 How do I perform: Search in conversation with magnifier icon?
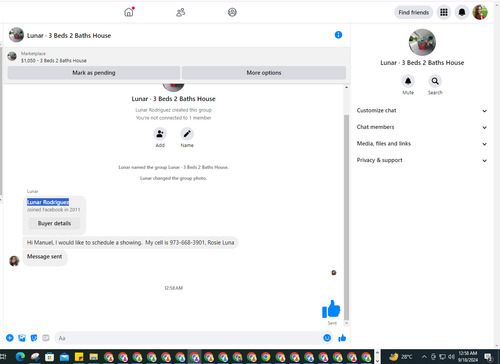435,81
